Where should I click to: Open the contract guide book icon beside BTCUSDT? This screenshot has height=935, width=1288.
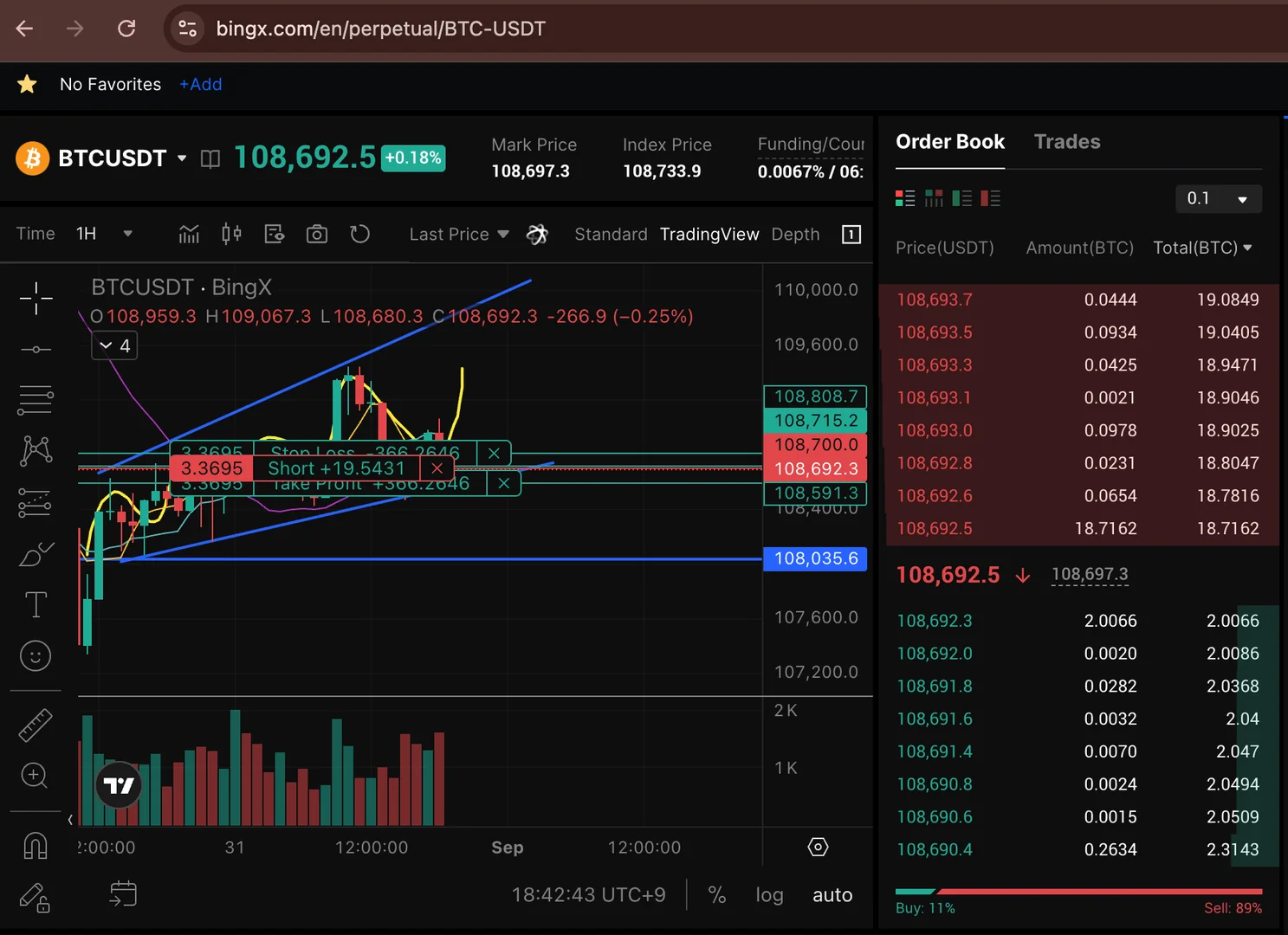coord(210,158)
